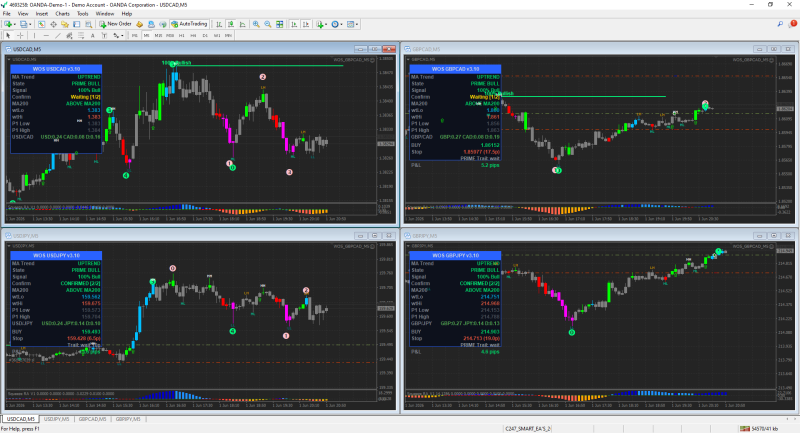This screenshot has height=433, width=800.
Task: Click the New Order button
Action: coord(115,24)
